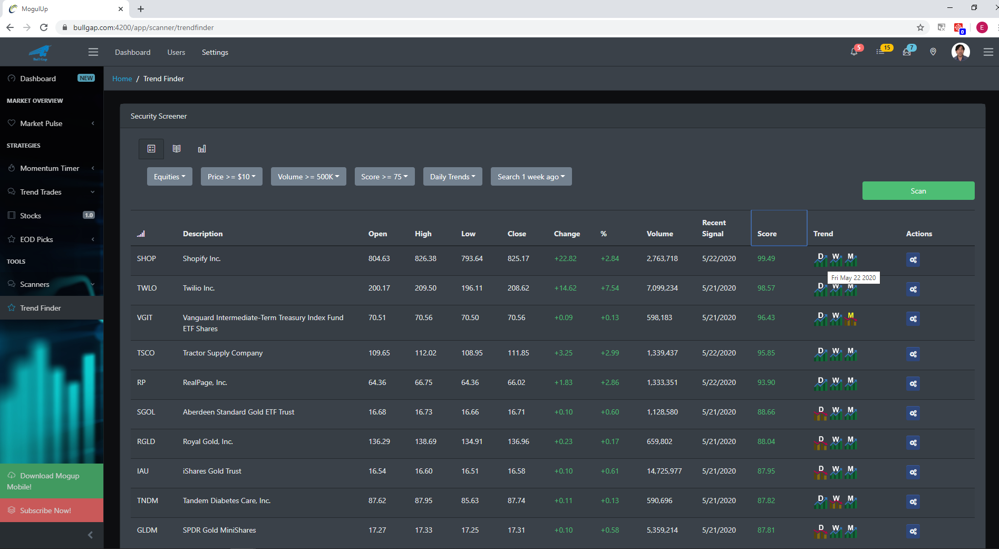Open the Users top menu item
999x549 pixels.
pos(176,52)
